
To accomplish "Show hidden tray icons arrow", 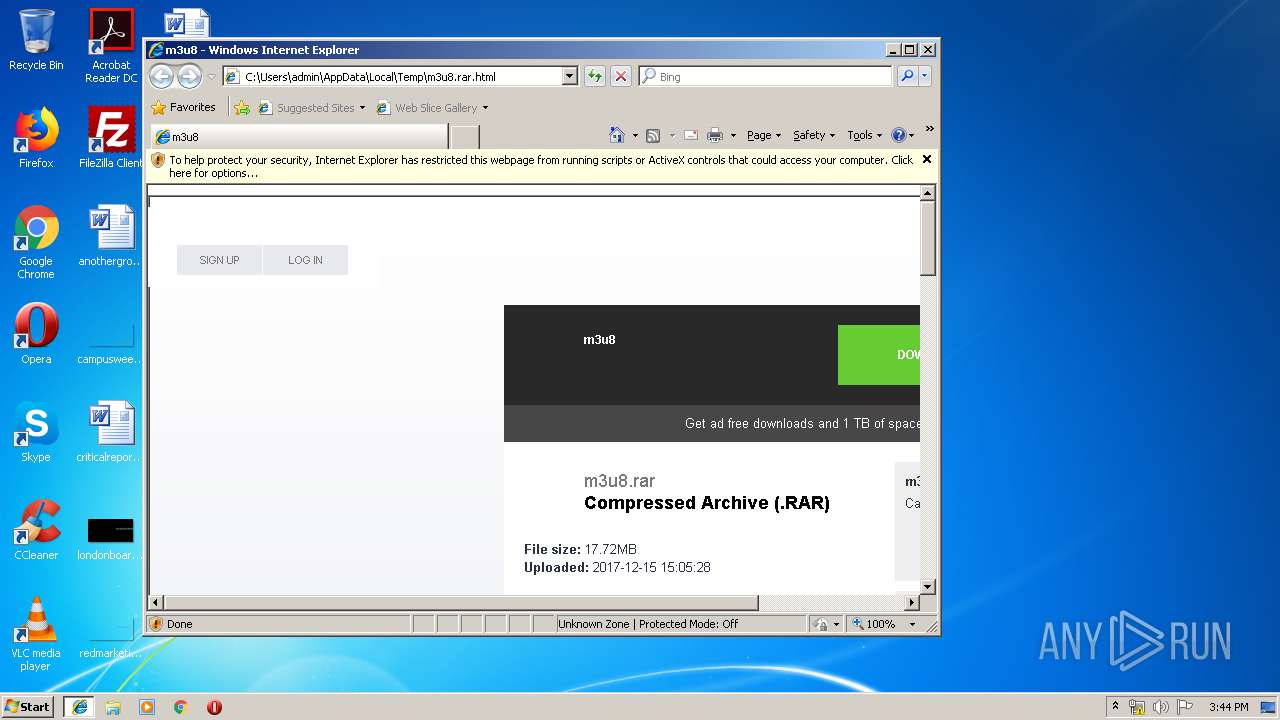I will click(1115, 706).
